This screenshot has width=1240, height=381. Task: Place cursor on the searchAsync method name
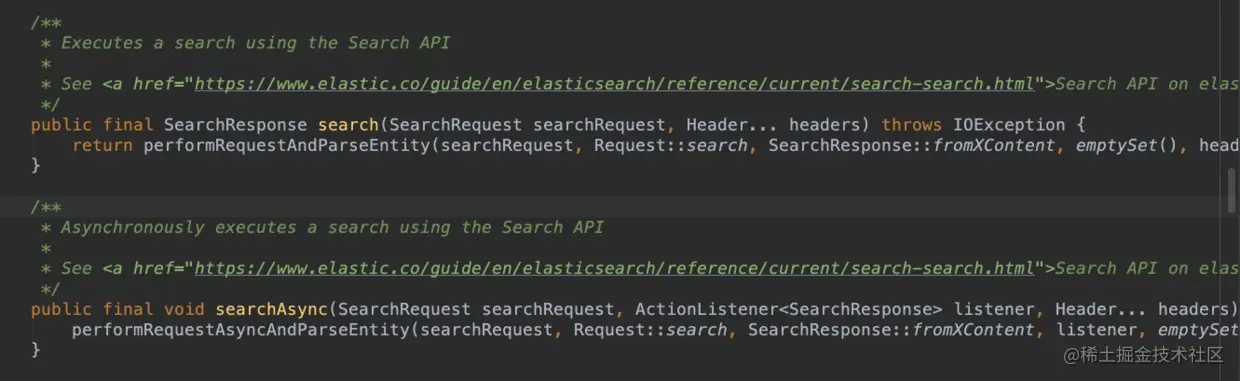point(271,309)
